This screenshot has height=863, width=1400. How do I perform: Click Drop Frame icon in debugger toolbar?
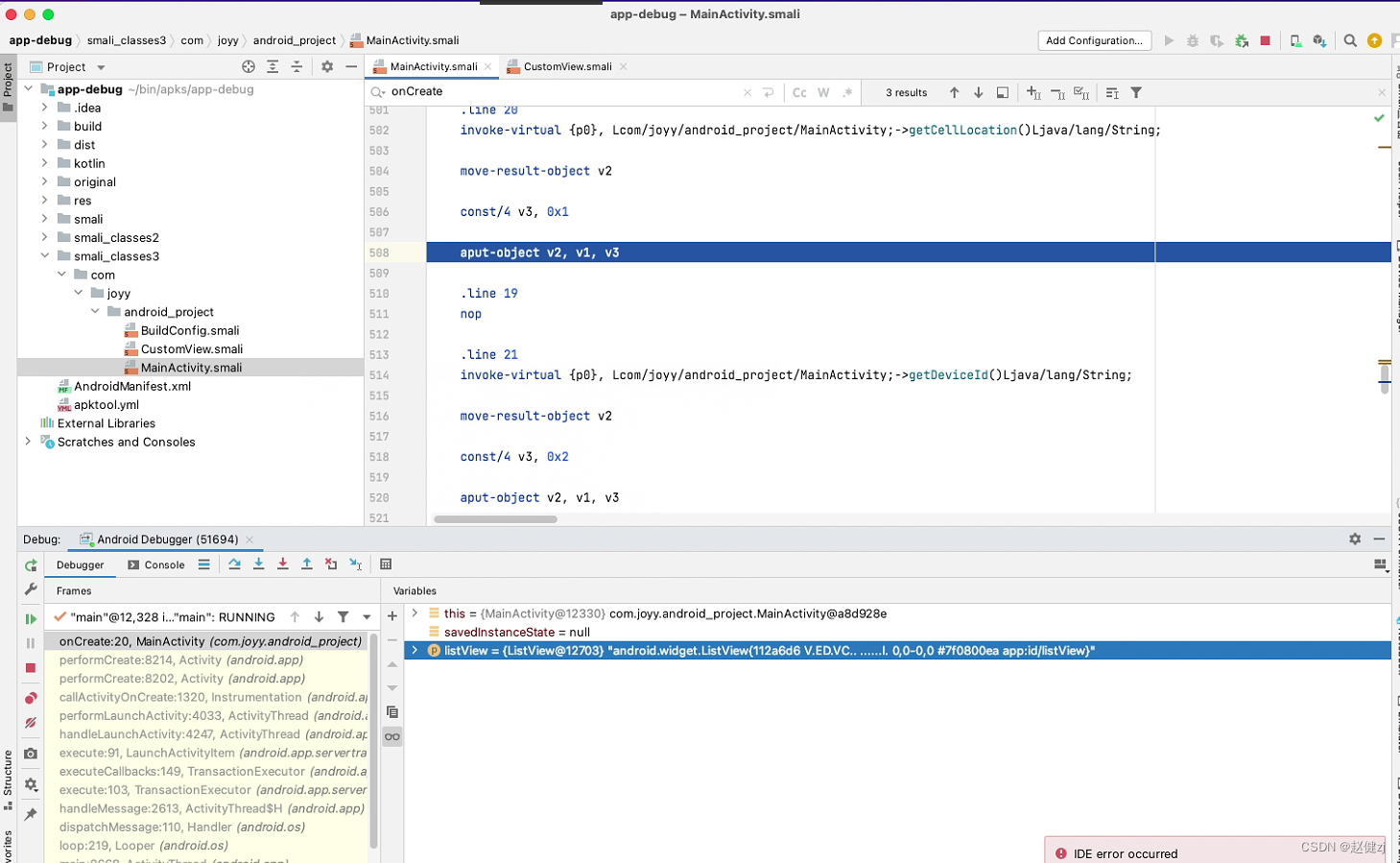coord(331,564)
